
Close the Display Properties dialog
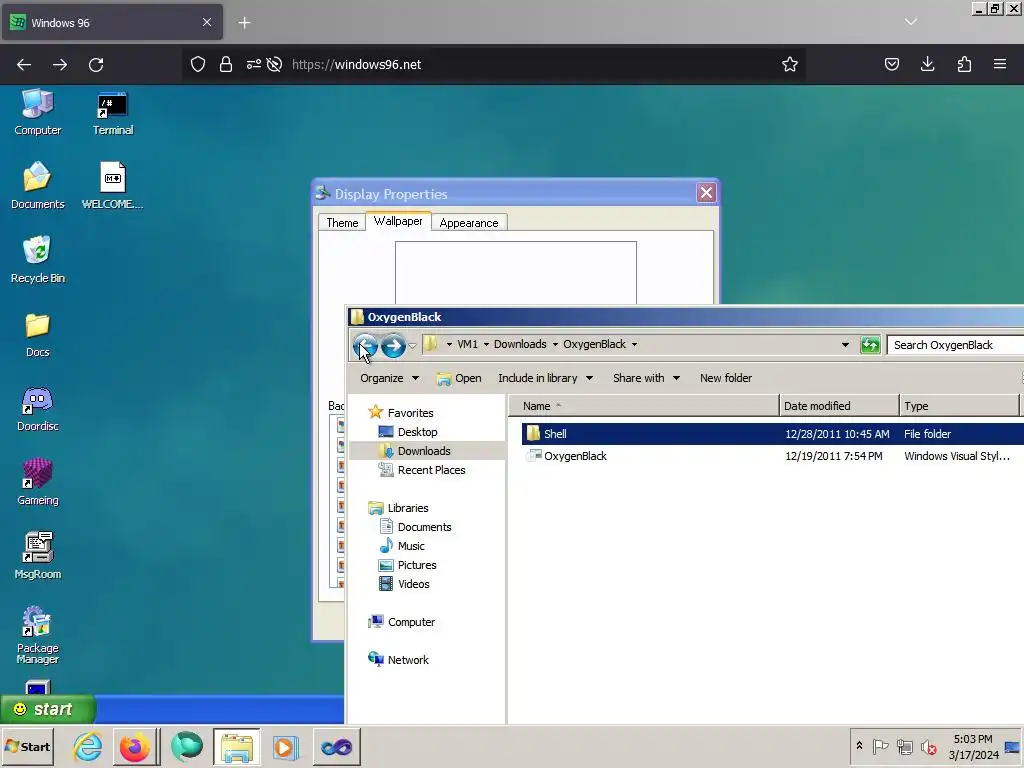[706, 193]
